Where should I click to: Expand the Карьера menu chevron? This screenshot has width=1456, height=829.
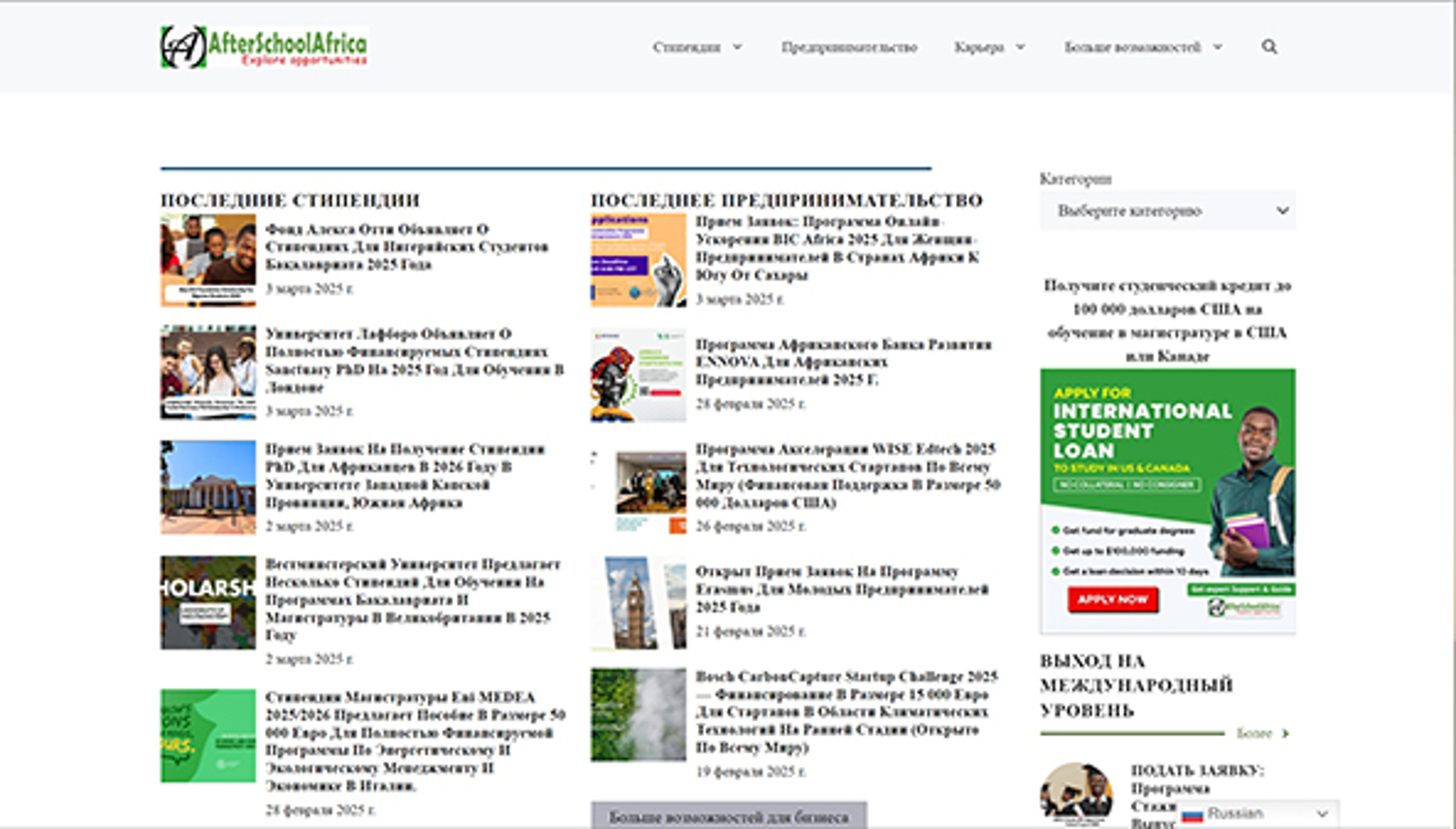[1021, 47]
